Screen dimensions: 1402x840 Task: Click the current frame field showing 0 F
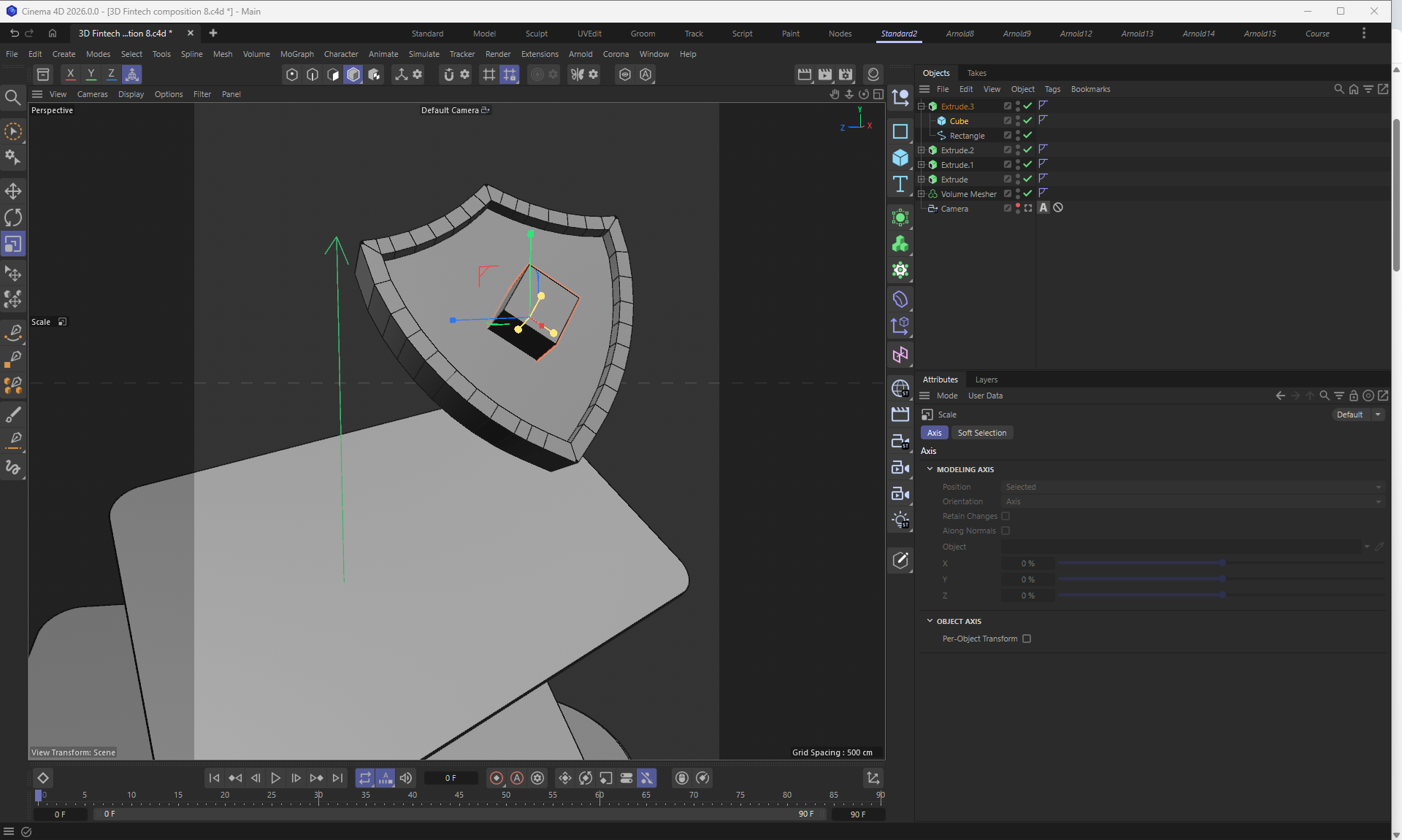click(x=451, y=778)
